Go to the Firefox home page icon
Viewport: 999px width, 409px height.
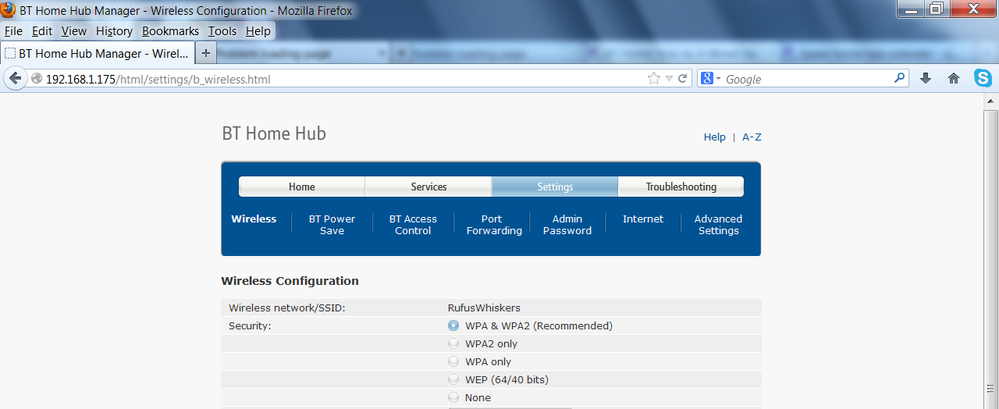[954, 78]
